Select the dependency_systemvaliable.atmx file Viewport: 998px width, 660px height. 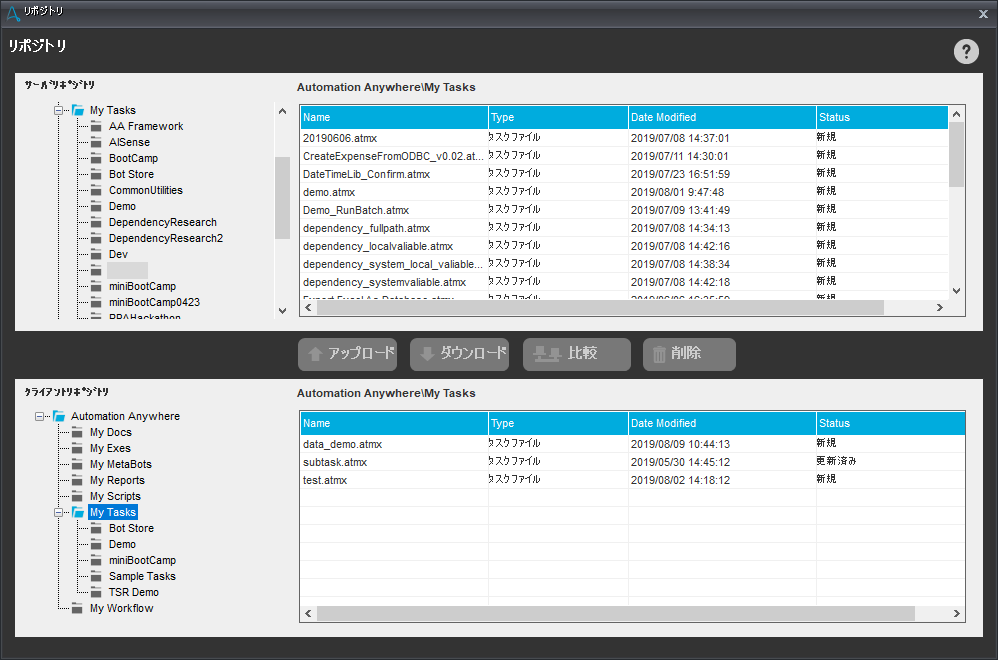click(624, 282)
